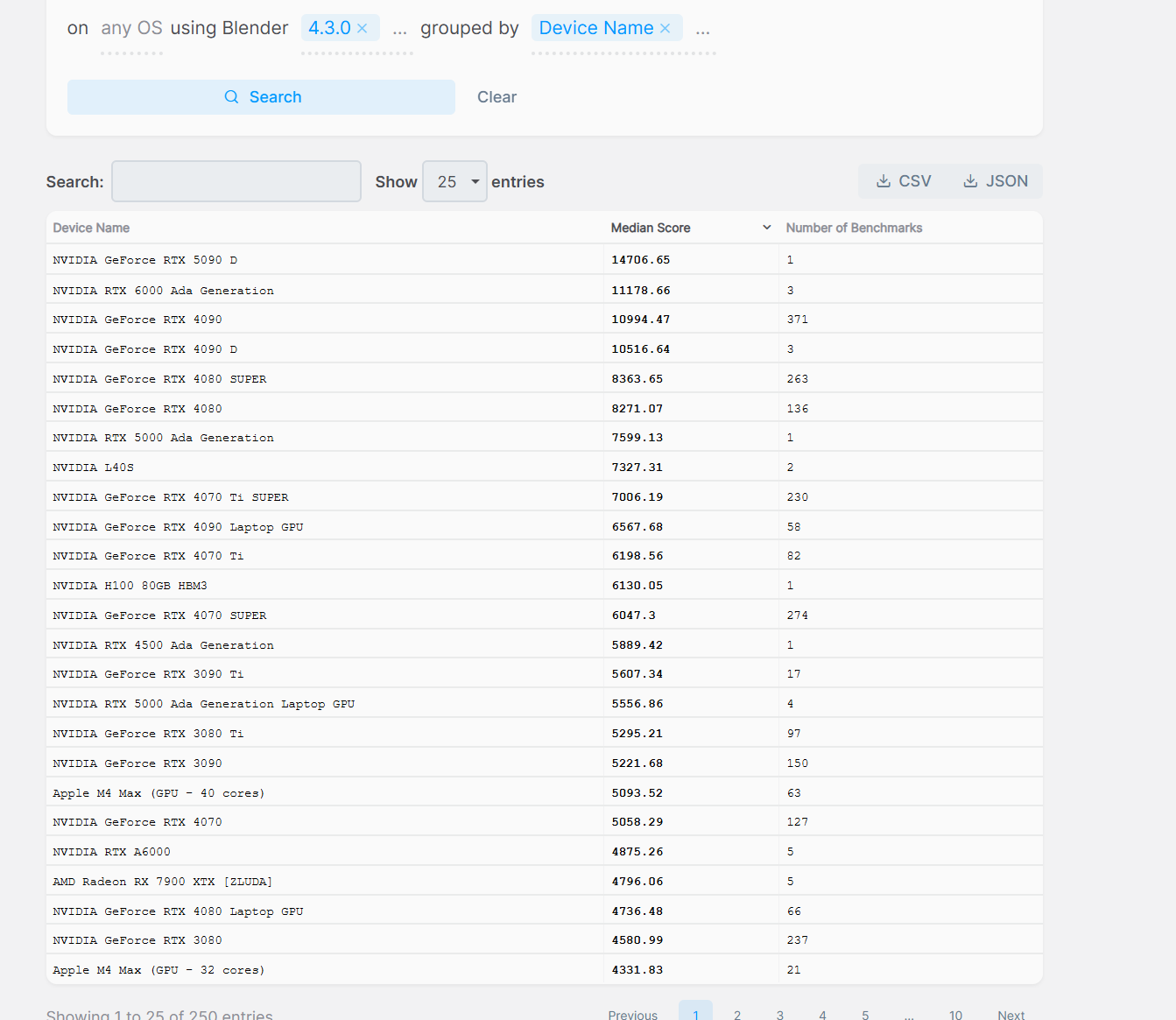Remove the 4.3.0 Blender version filter
The width and height of the screenshot is (1176, 1020).
362,28
